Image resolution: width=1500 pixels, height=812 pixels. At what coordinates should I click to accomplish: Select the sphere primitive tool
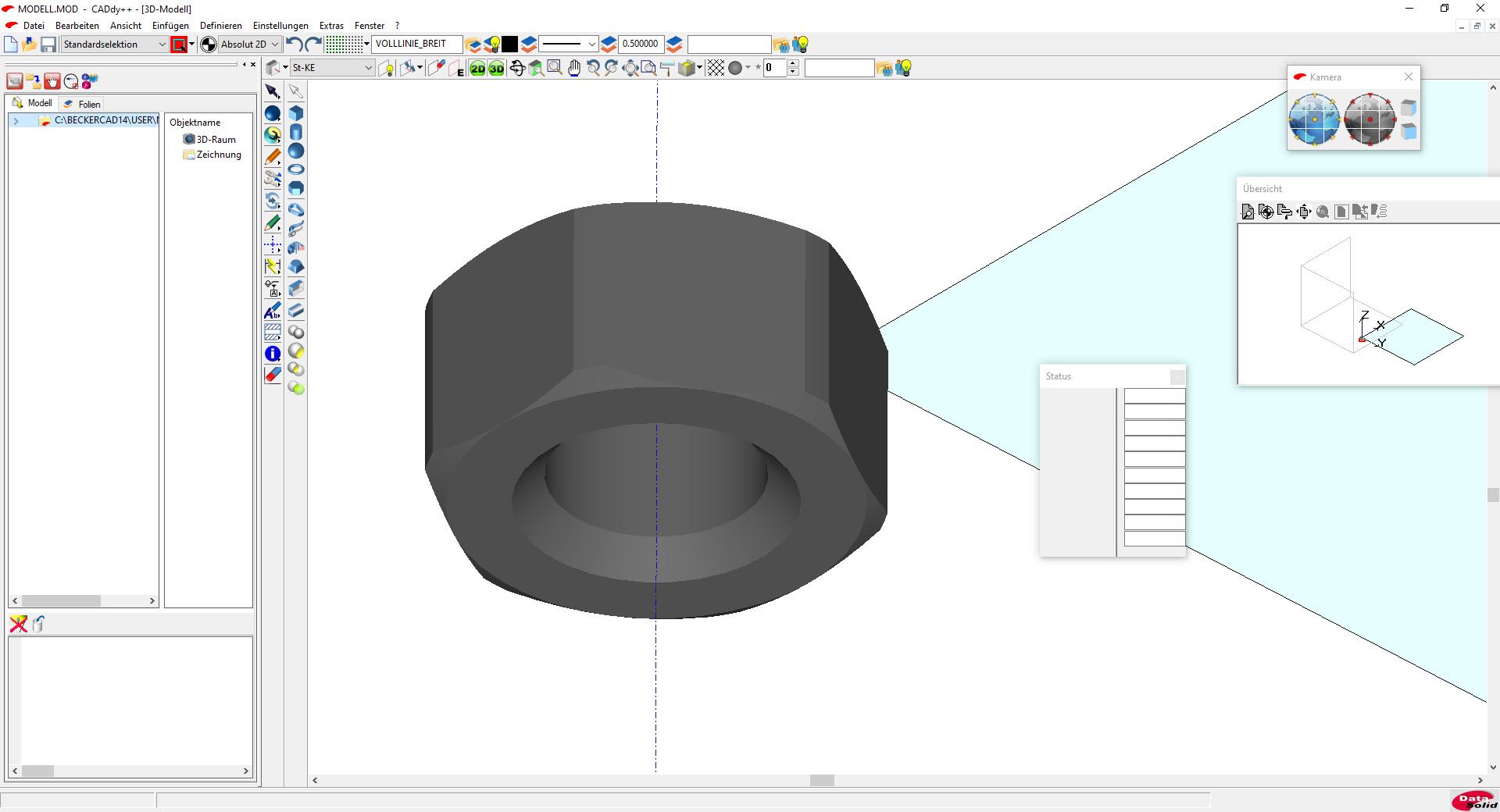pyautogui.click(x=296, y=151)
